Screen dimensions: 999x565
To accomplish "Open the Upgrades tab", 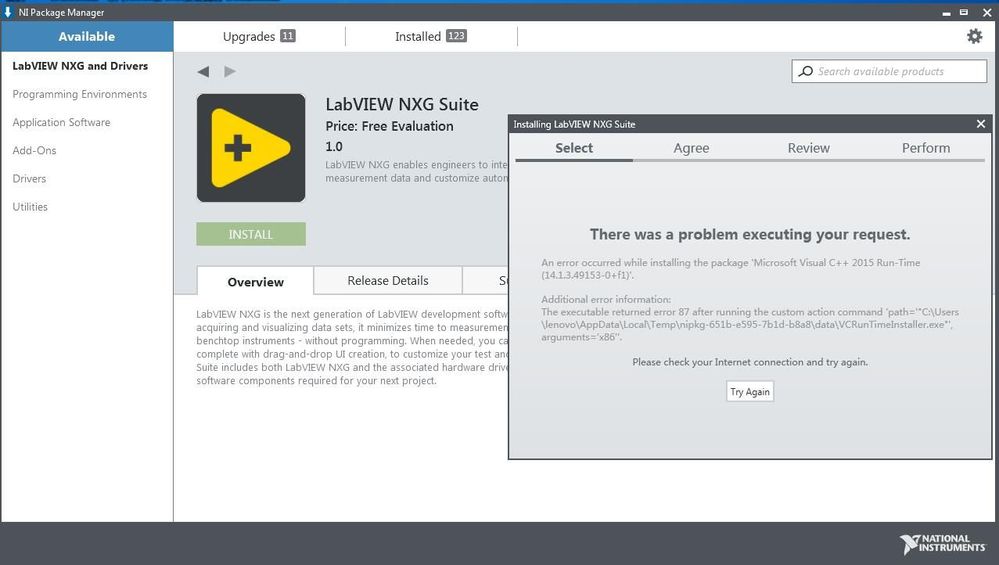I will coord(259,36).
